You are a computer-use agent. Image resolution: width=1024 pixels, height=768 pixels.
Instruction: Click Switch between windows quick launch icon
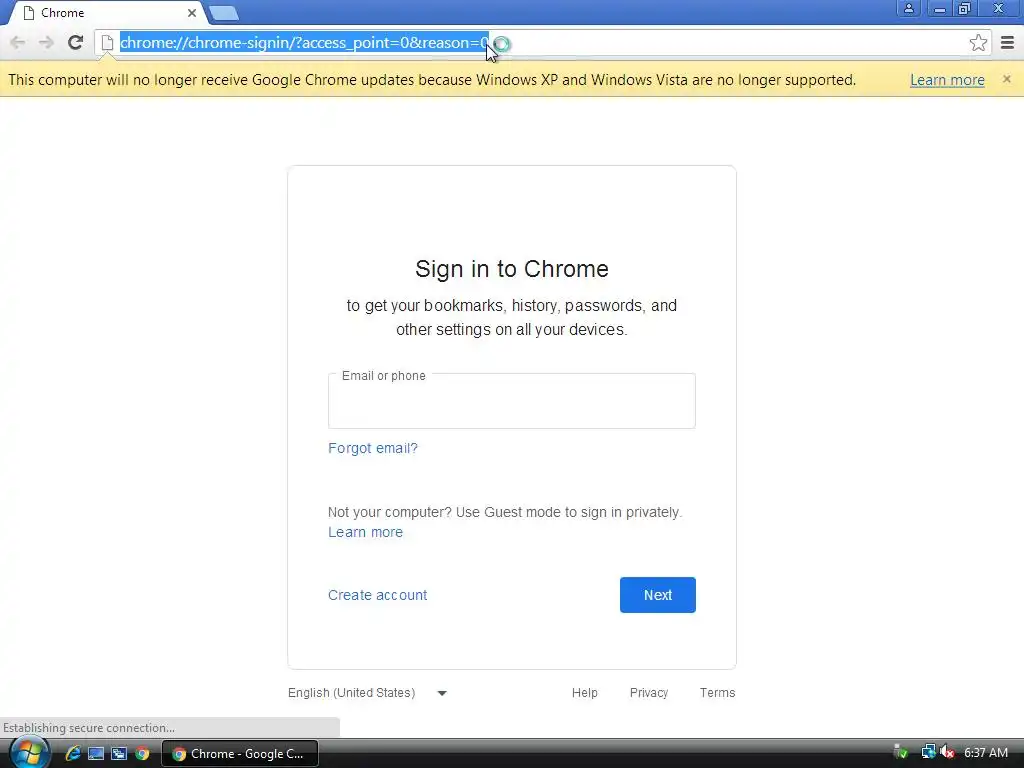pos(119,754)
